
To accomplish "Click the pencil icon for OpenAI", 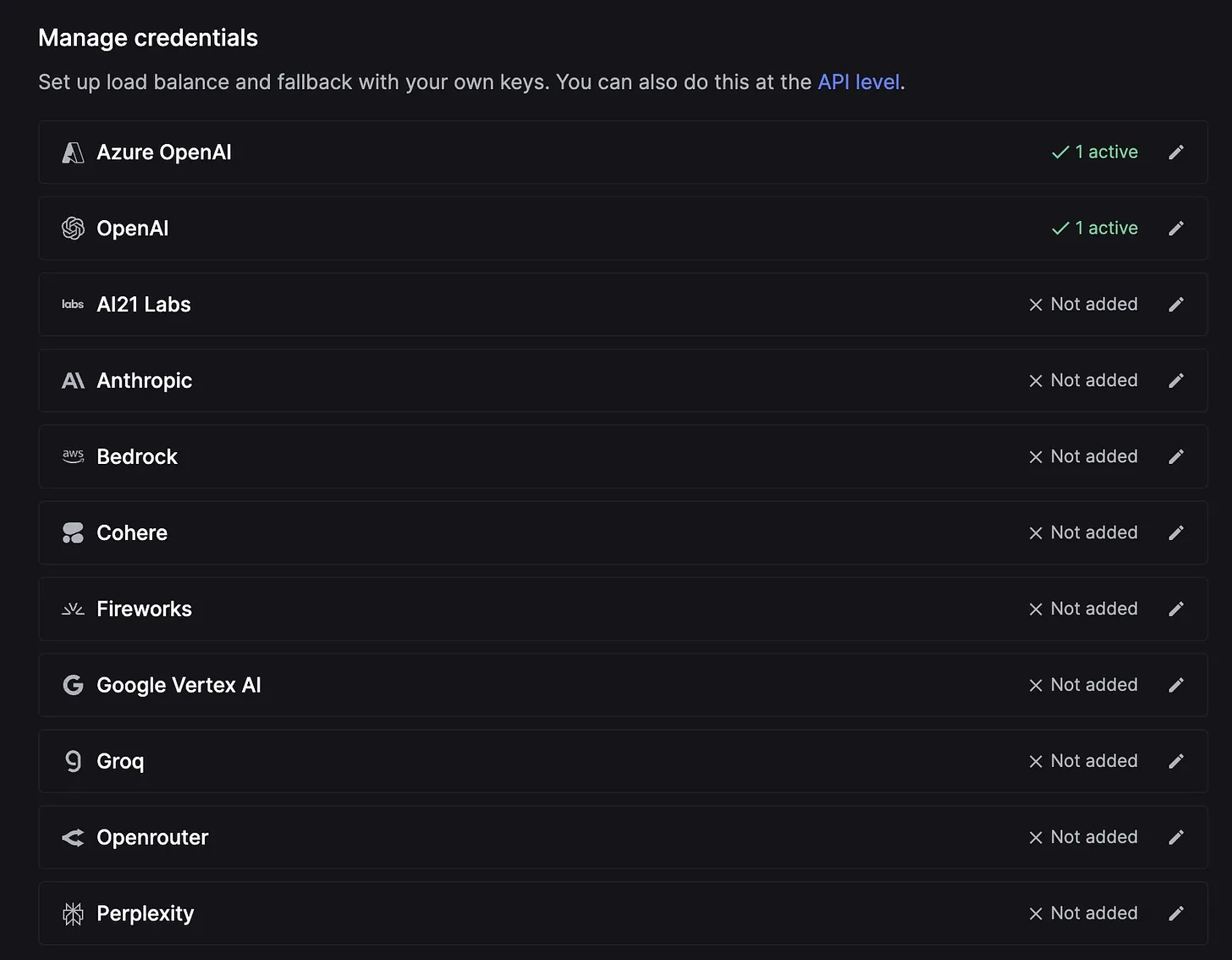I will click(1175, 229).
